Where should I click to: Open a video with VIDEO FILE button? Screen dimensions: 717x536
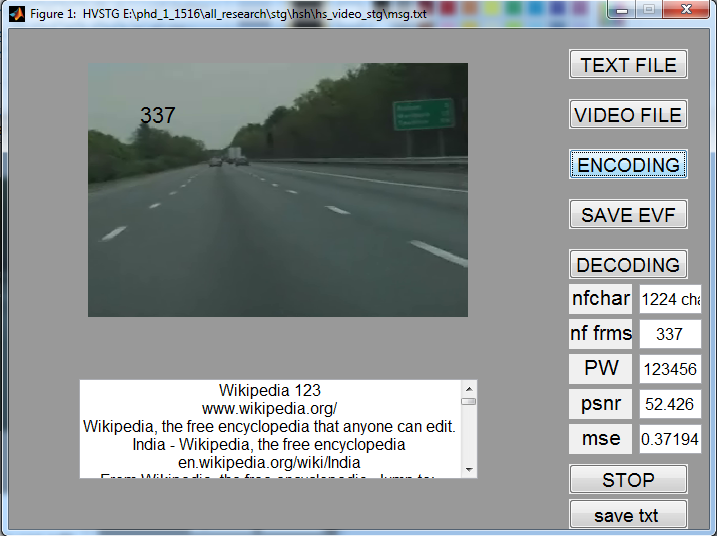coord(628,114)
